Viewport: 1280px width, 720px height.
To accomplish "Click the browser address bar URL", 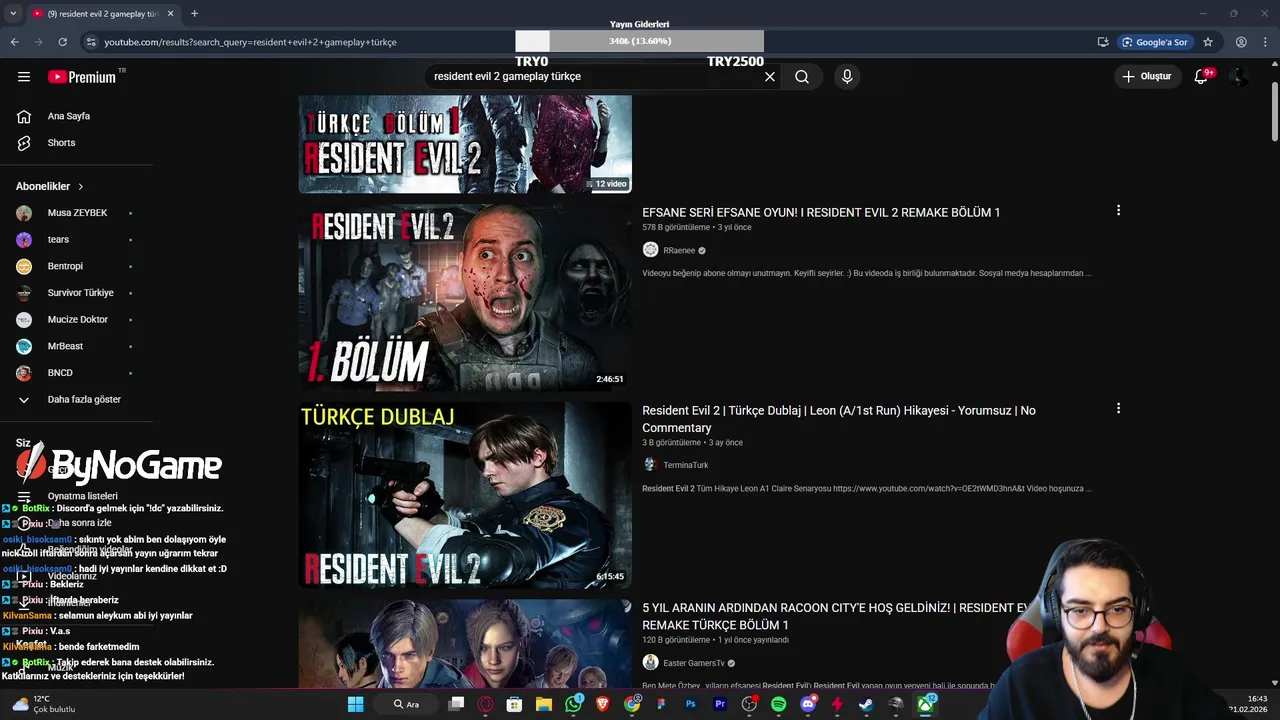I will [250, 42].
